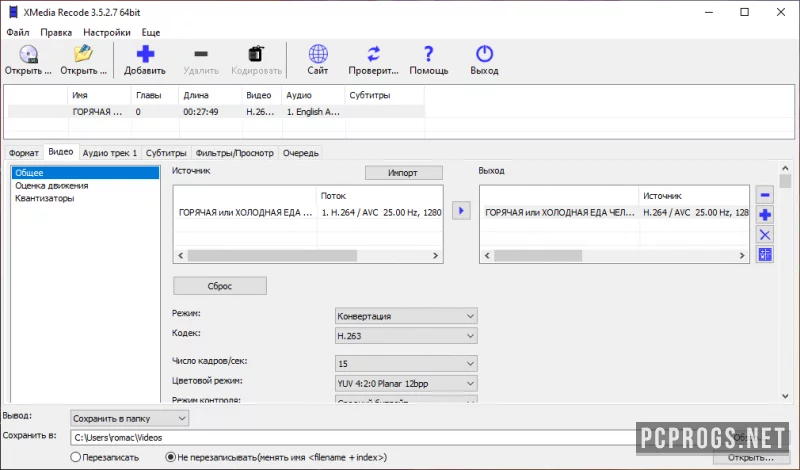
Task: Click the Имя column header
Action: point(99,95)
